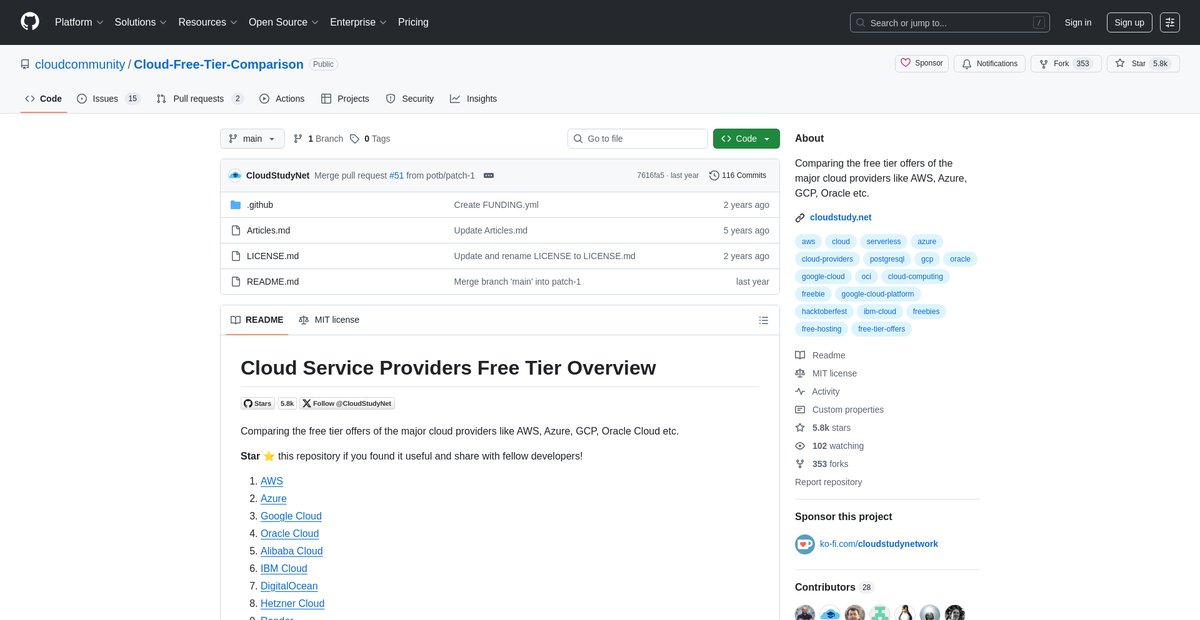Viewport: 1200px width, 620px height.
Task: Open the command palette icon in header
Action: pos(1170,22)
